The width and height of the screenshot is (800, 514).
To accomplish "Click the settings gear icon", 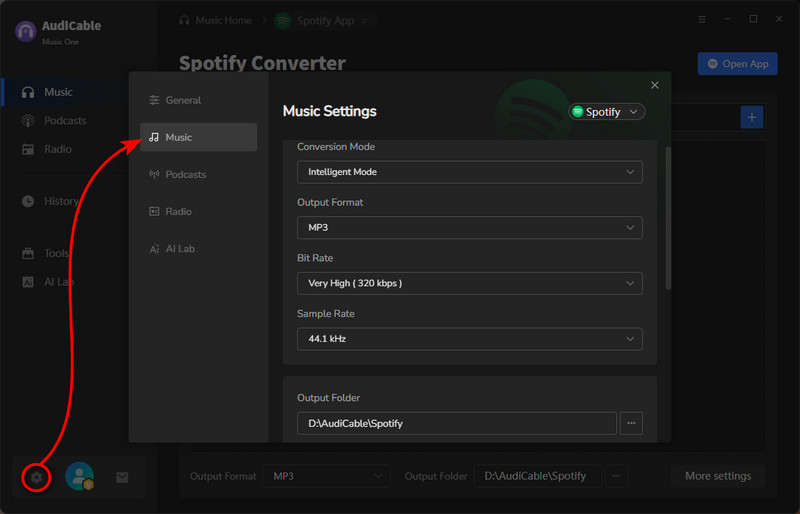I will pyautogui.click(x=36, y=477).
